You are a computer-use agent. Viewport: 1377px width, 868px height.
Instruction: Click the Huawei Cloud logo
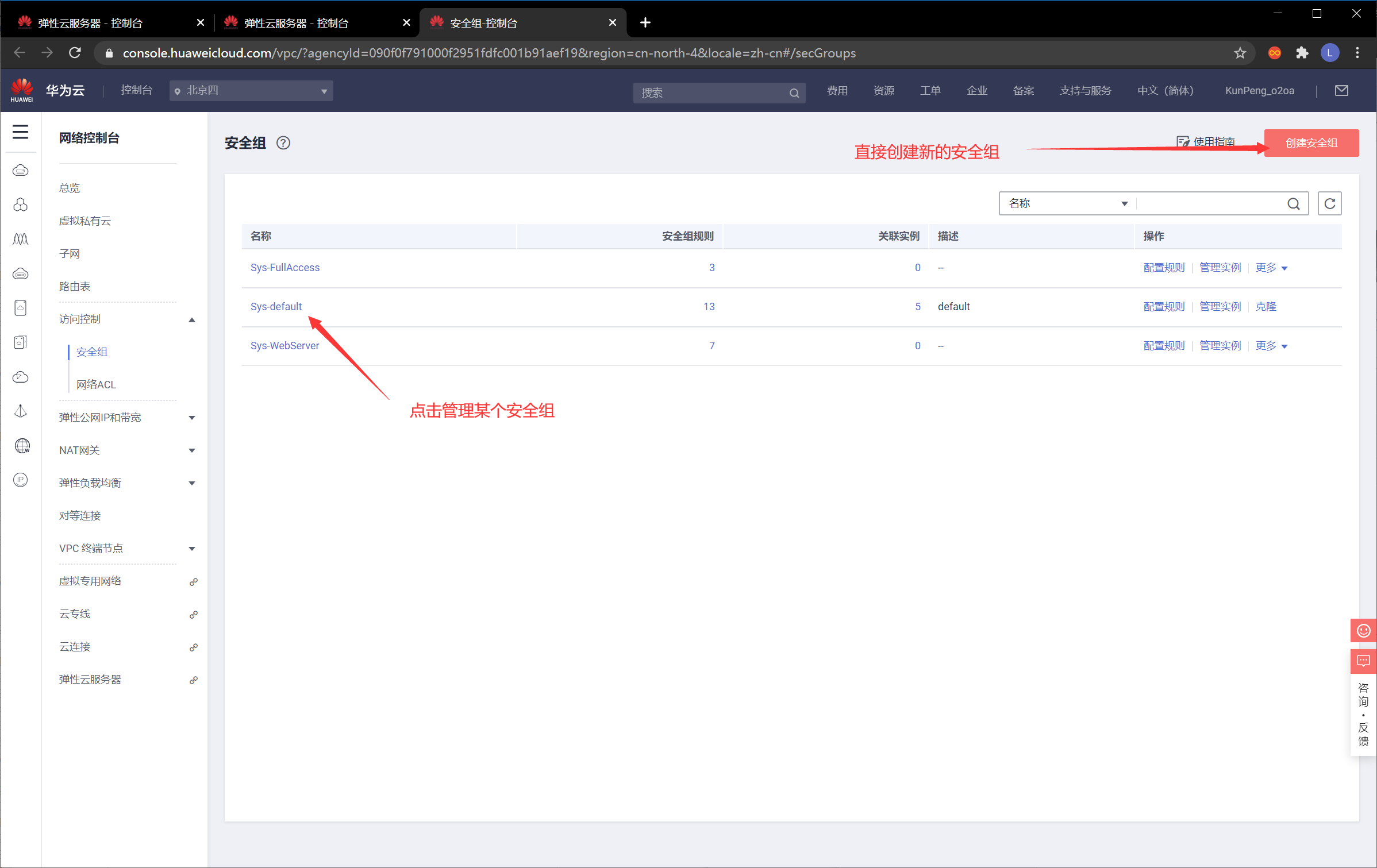(x=22, y=91)
